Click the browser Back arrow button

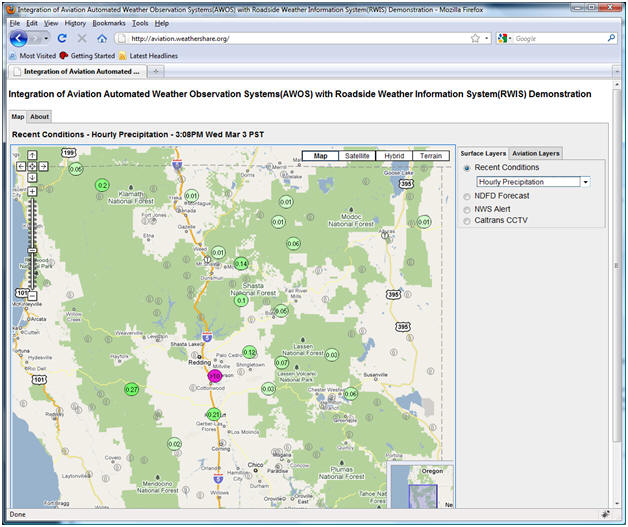click(x=18, y=38)
